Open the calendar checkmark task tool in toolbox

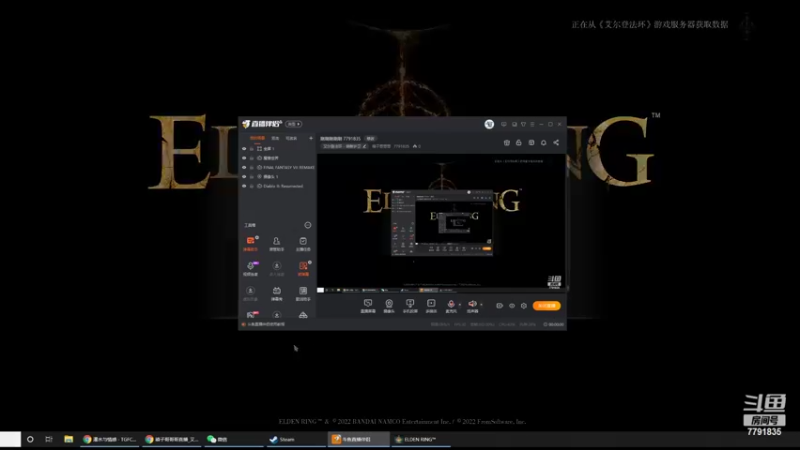(x=303, y=244)
